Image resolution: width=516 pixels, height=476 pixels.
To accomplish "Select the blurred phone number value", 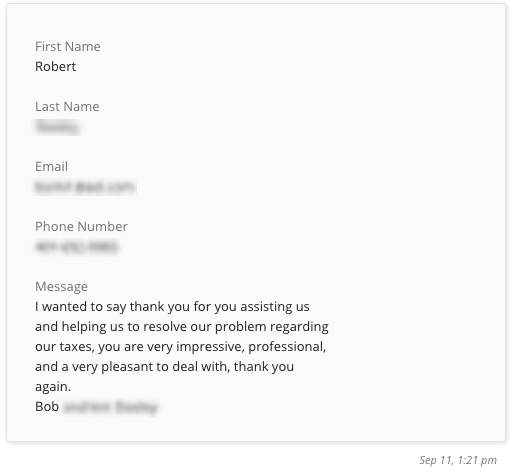I will (x=76, y=247).
